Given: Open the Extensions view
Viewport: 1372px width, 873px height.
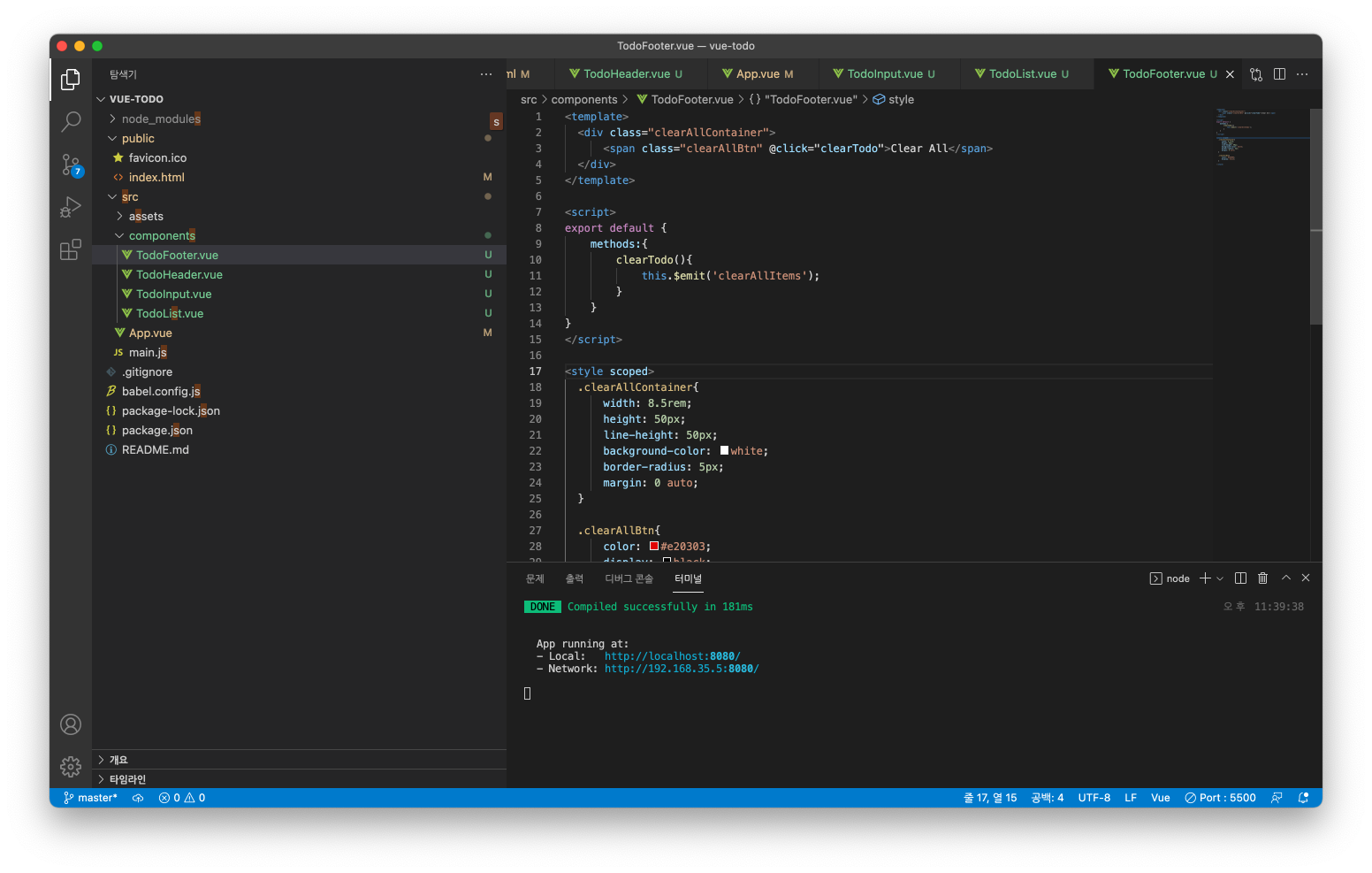Looking at the screenshot, I should [71, 249].
